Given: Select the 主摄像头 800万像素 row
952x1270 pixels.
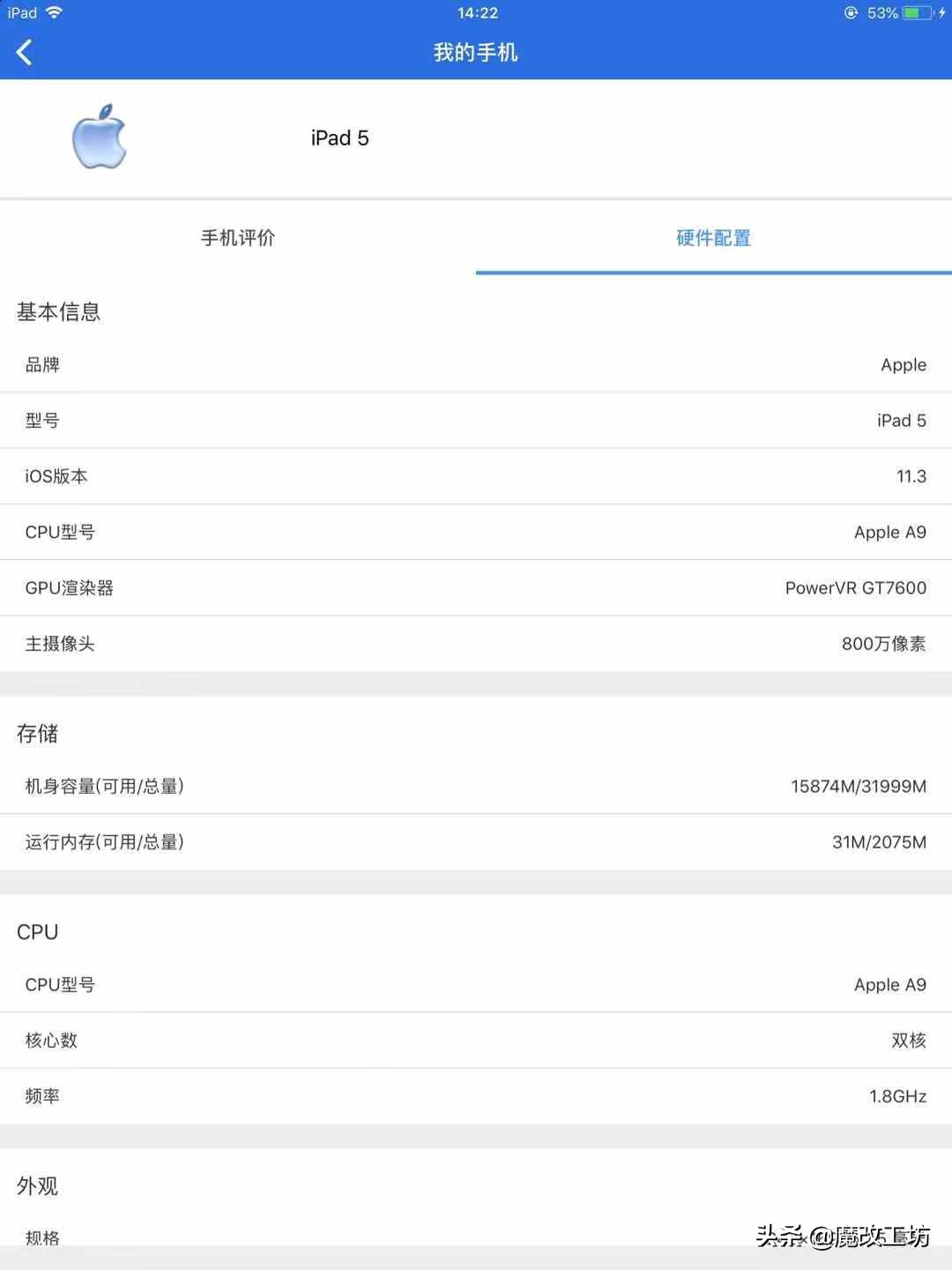Looking at the screenshot, I should [476, 645].
